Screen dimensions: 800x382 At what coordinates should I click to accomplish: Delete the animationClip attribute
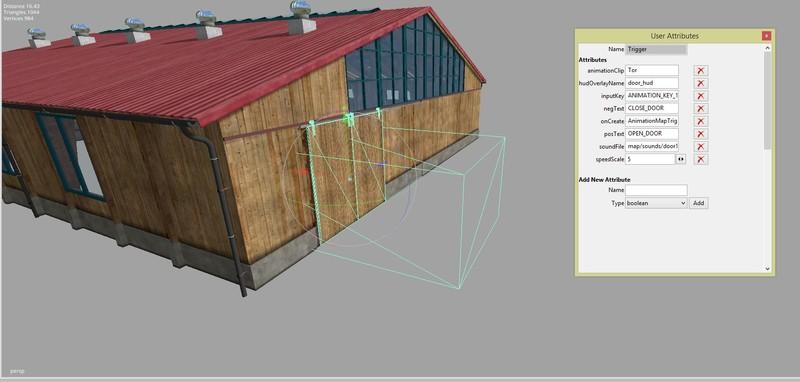click(x=701, y=70)
